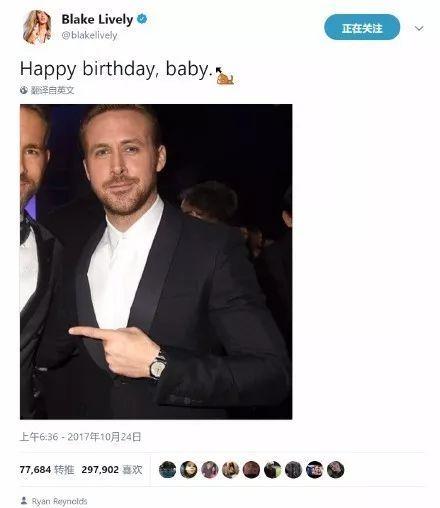Open fifth liker avatar in row
440x508 pixels.
(x=251, y=470)
